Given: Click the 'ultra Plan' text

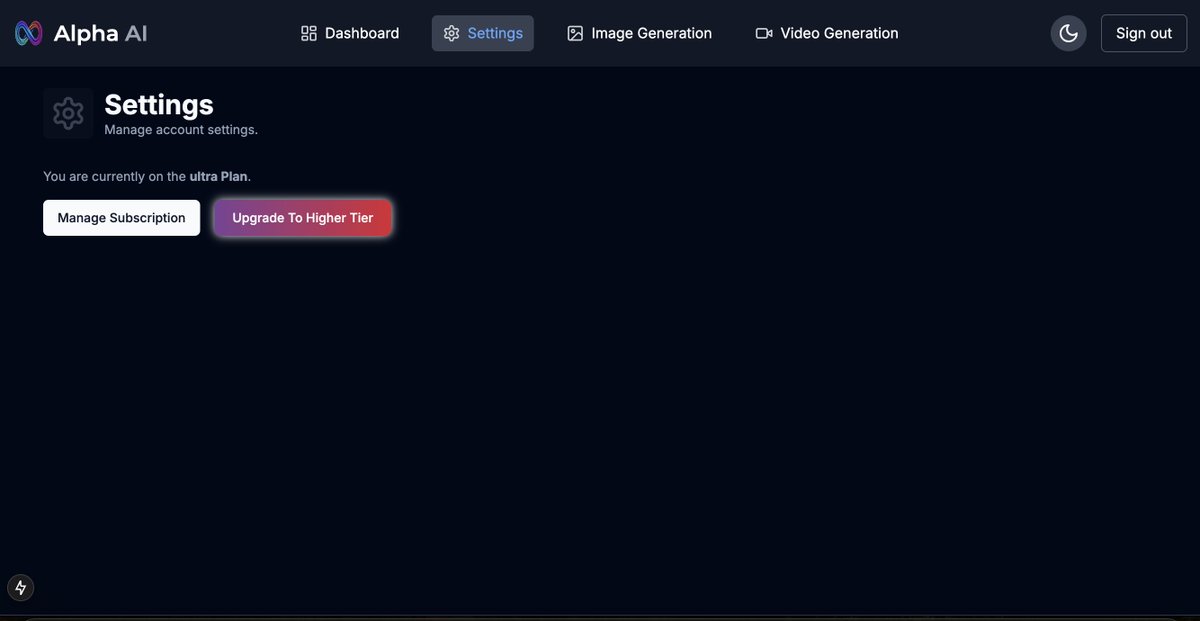Looking at the screenshot, I should click(219, 176).
